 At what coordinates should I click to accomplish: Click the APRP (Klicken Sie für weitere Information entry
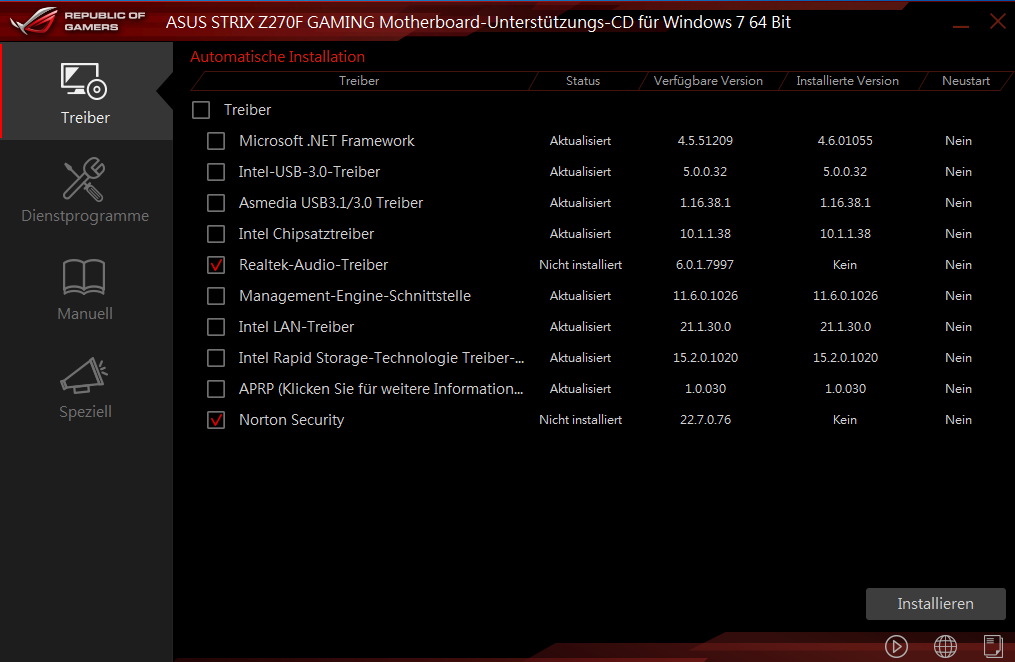pyautogui.click(x=381, y=389)
